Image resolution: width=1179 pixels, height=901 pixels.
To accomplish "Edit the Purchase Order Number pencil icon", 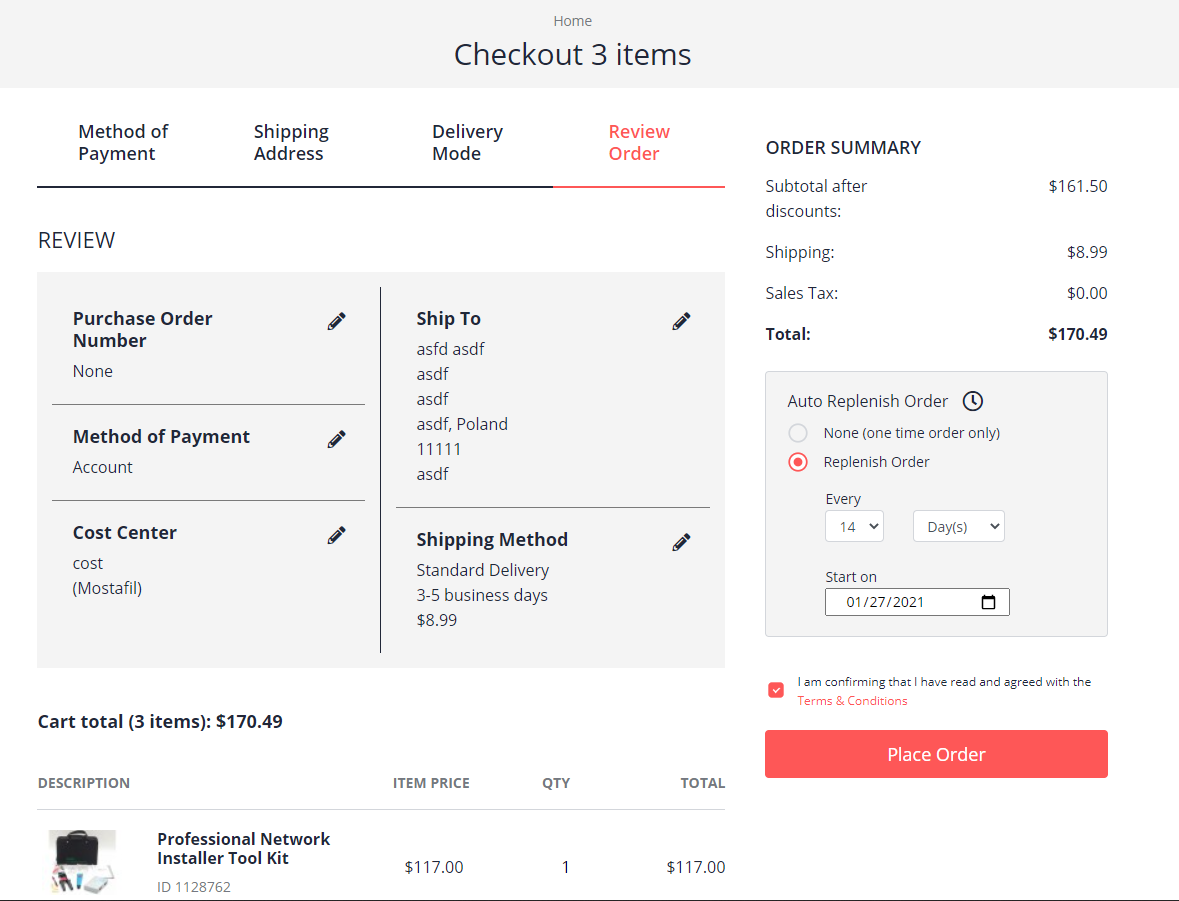I will [336, 321].
